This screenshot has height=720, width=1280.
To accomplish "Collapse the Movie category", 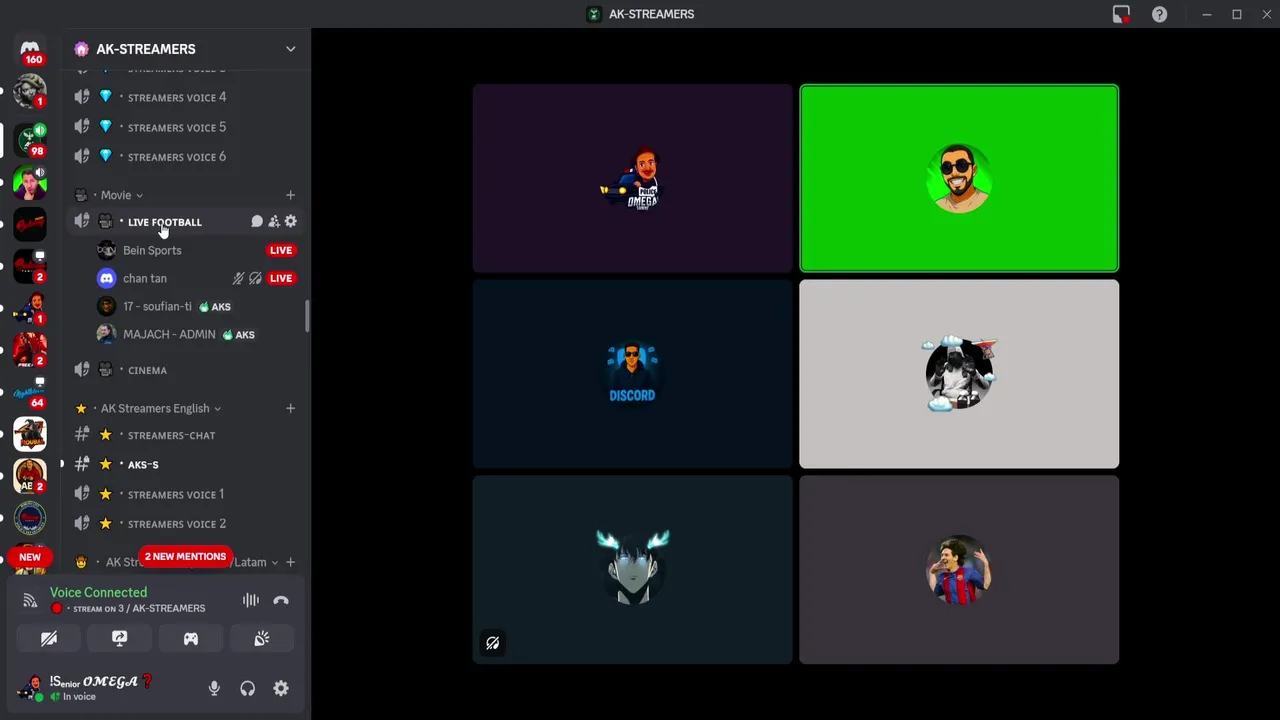I will click(x=139, y=196).
